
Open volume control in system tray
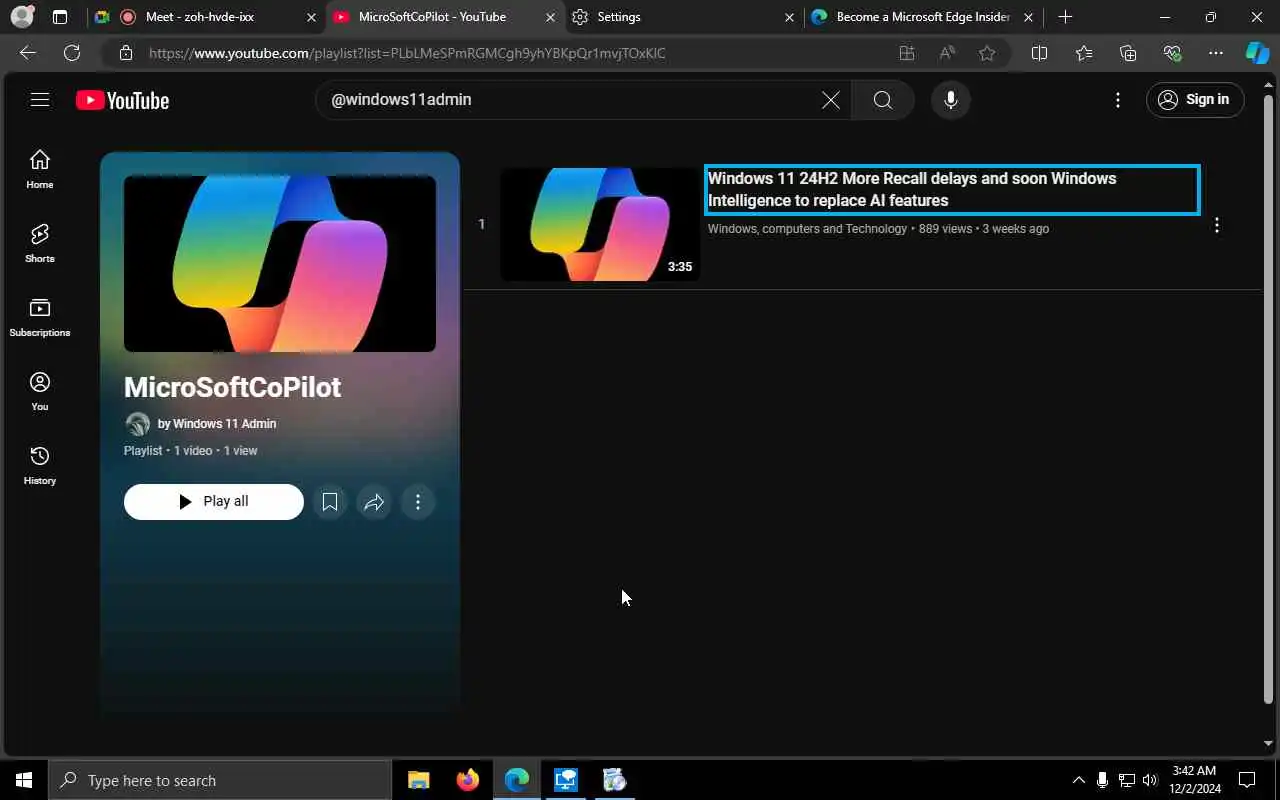pyautogui.click(x=1150, y=780)
